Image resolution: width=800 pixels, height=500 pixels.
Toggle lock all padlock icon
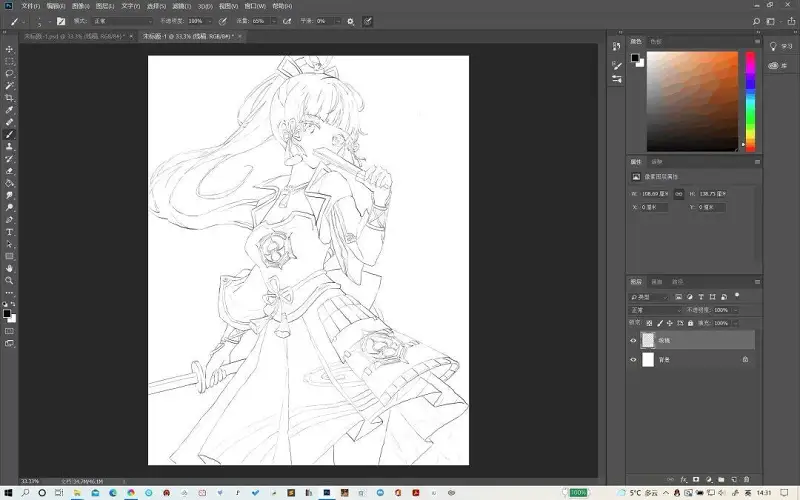tap(690, 323)
